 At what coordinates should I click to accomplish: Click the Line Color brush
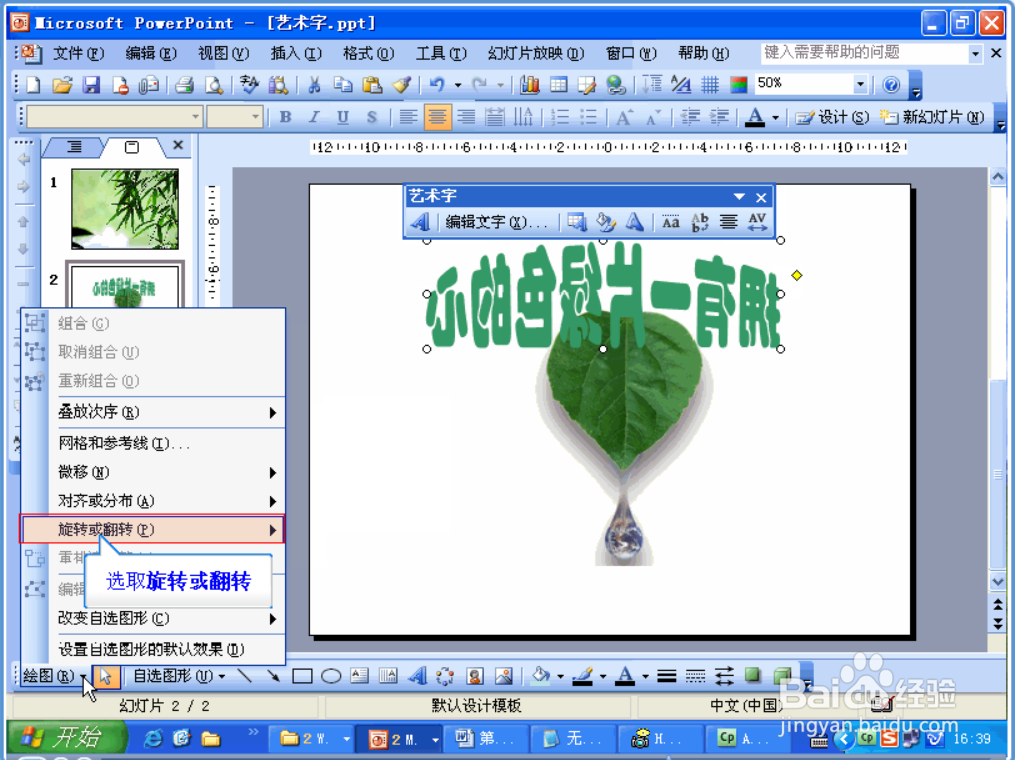[x=583, y=676]
